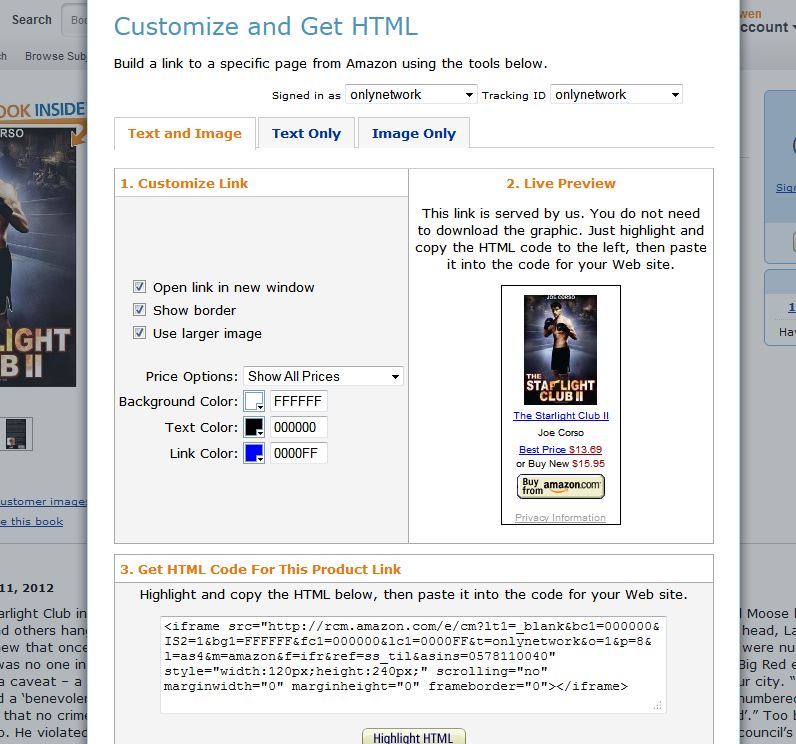Expand Price Options dropdown
The height and width of the screenshot is (744, 796).
pos(323,376)
